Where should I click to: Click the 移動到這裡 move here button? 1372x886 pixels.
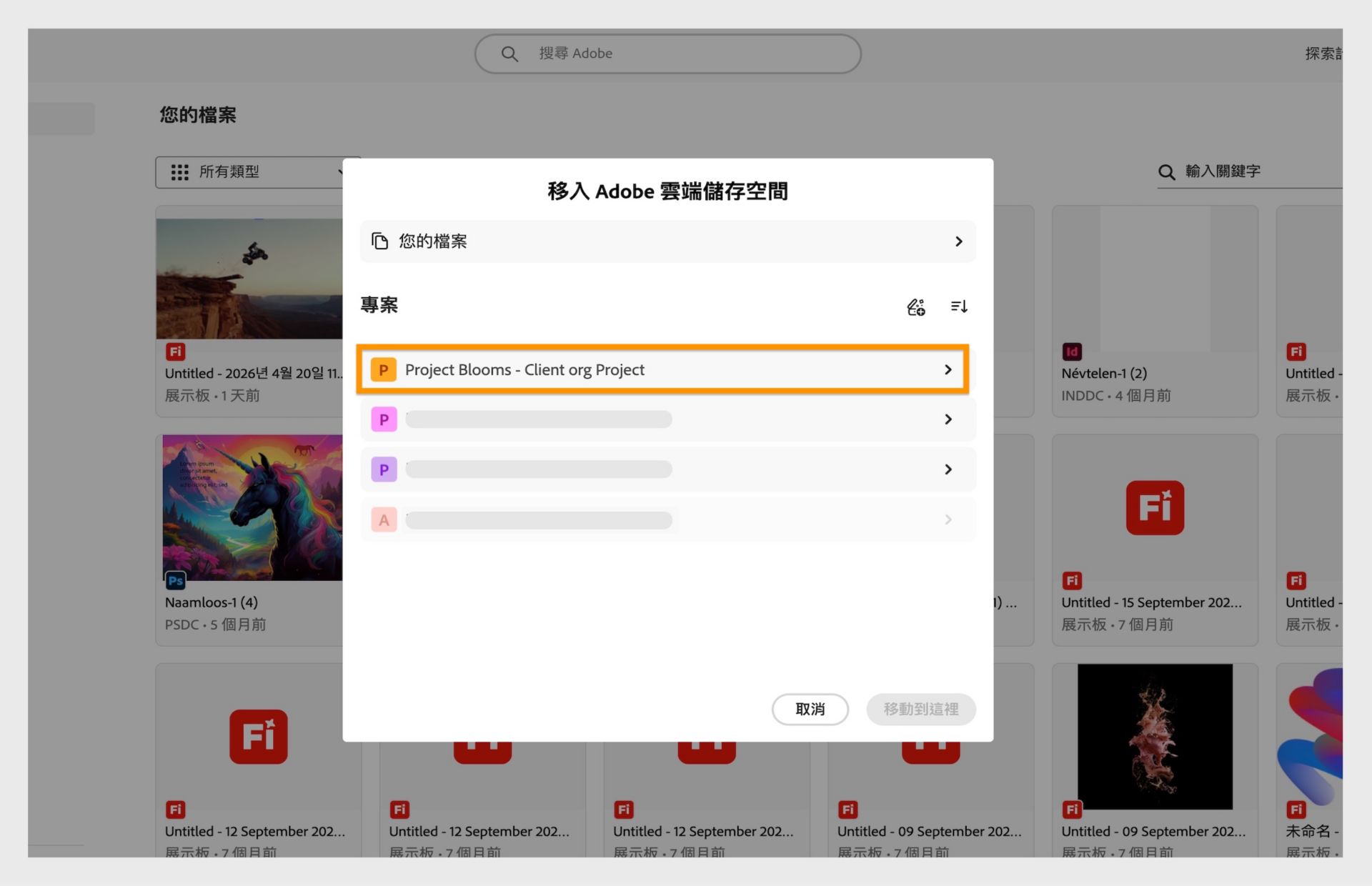tap(921, 709)
